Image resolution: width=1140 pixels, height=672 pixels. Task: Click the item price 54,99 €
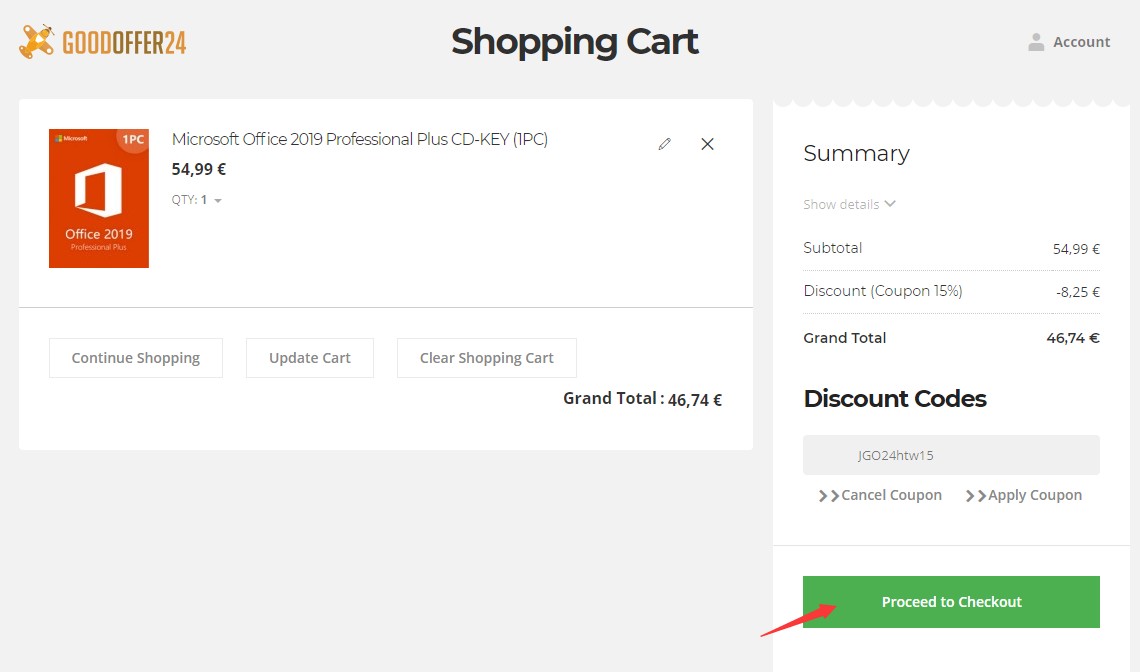point(198,169)
